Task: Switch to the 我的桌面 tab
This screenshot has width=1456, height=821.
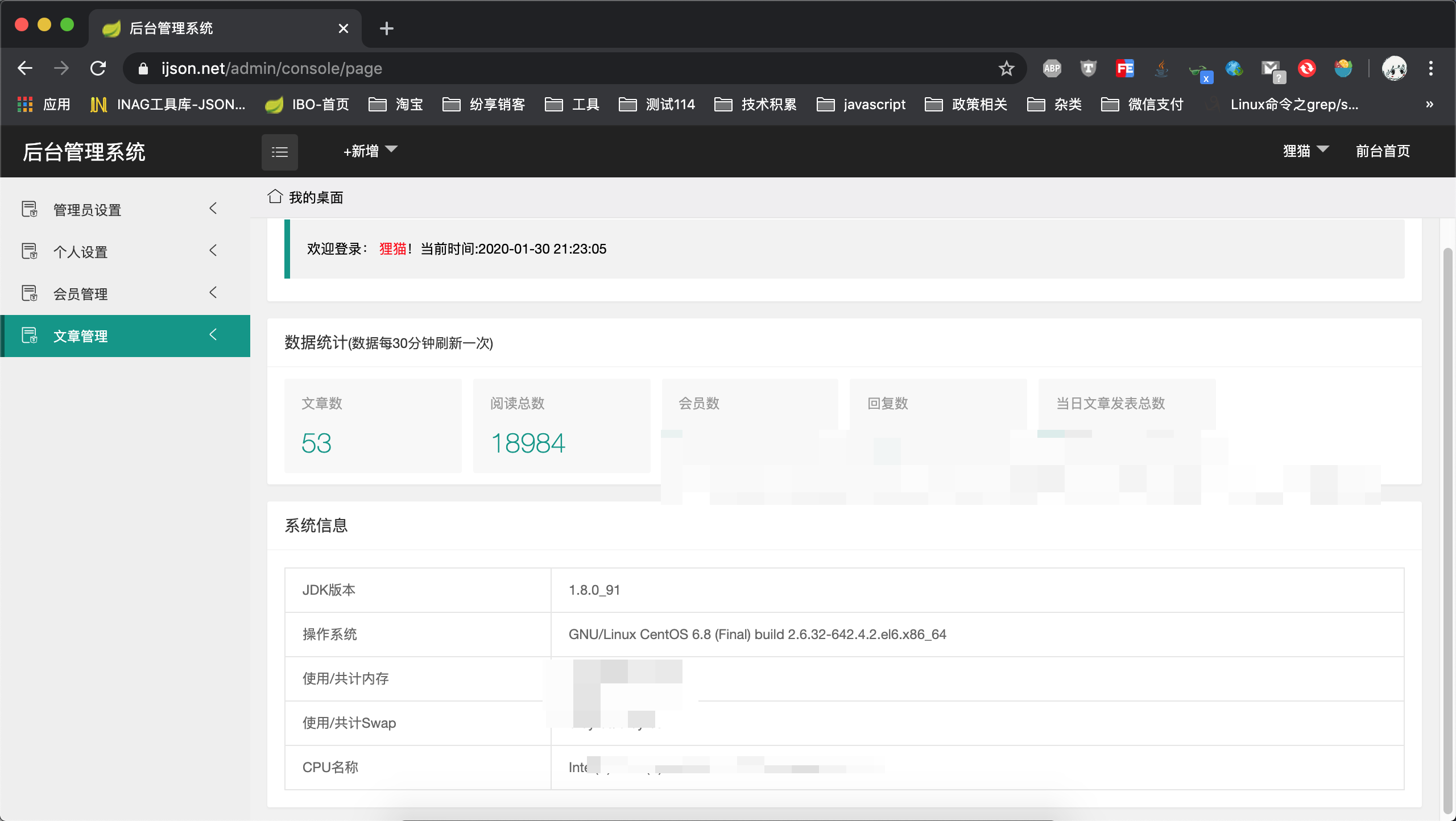Action: click(x=316, y=197)
